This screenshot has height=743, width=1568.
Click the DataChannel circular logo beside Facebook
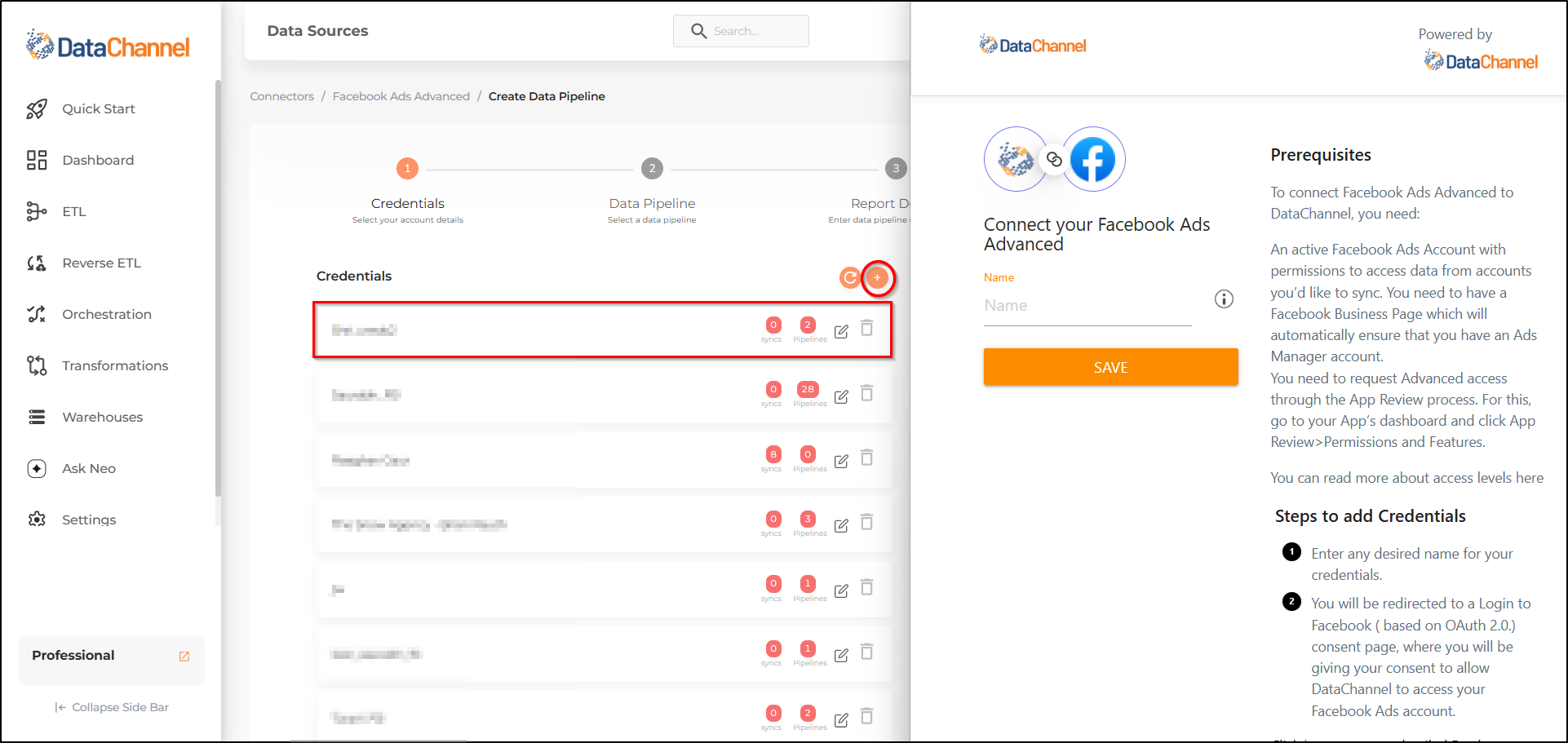pyautogui.click(x=1016, y=159)
